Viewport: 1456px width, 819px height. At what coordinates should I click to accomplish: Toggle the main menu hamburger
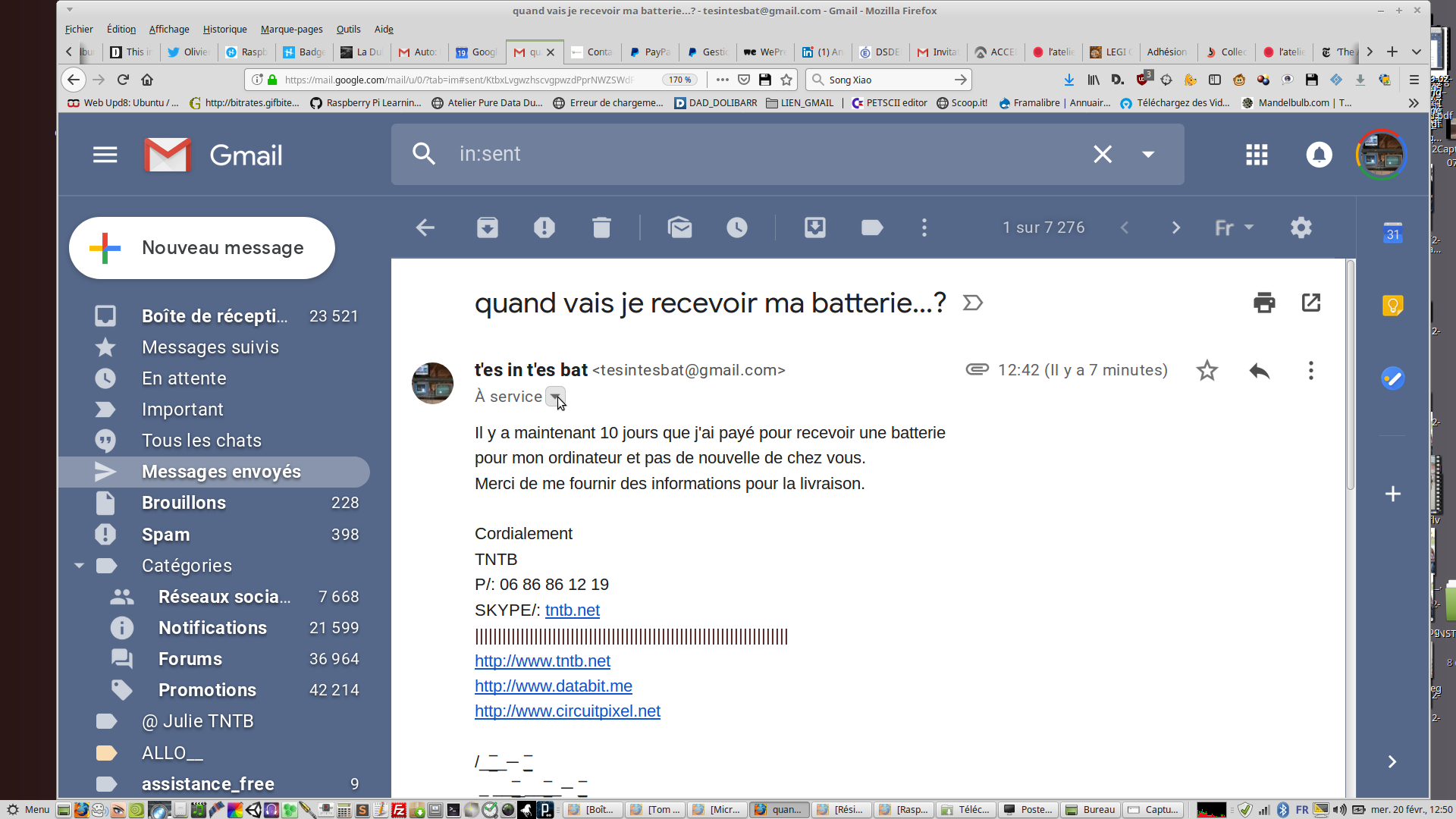pyautogui.click(x=105, y=155)
